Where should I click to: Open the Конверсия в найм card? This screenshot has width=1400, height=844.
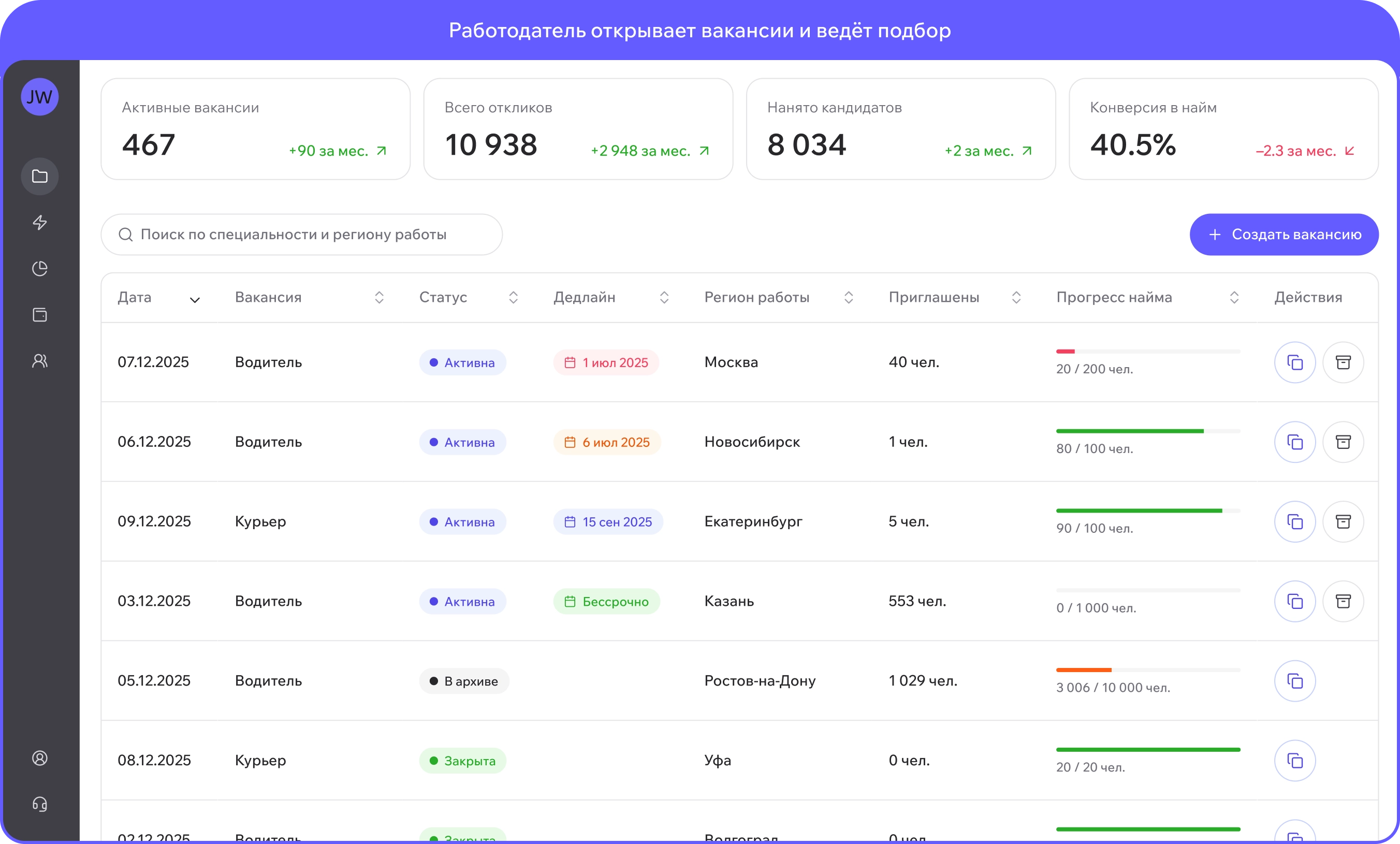pos(1224,129)
